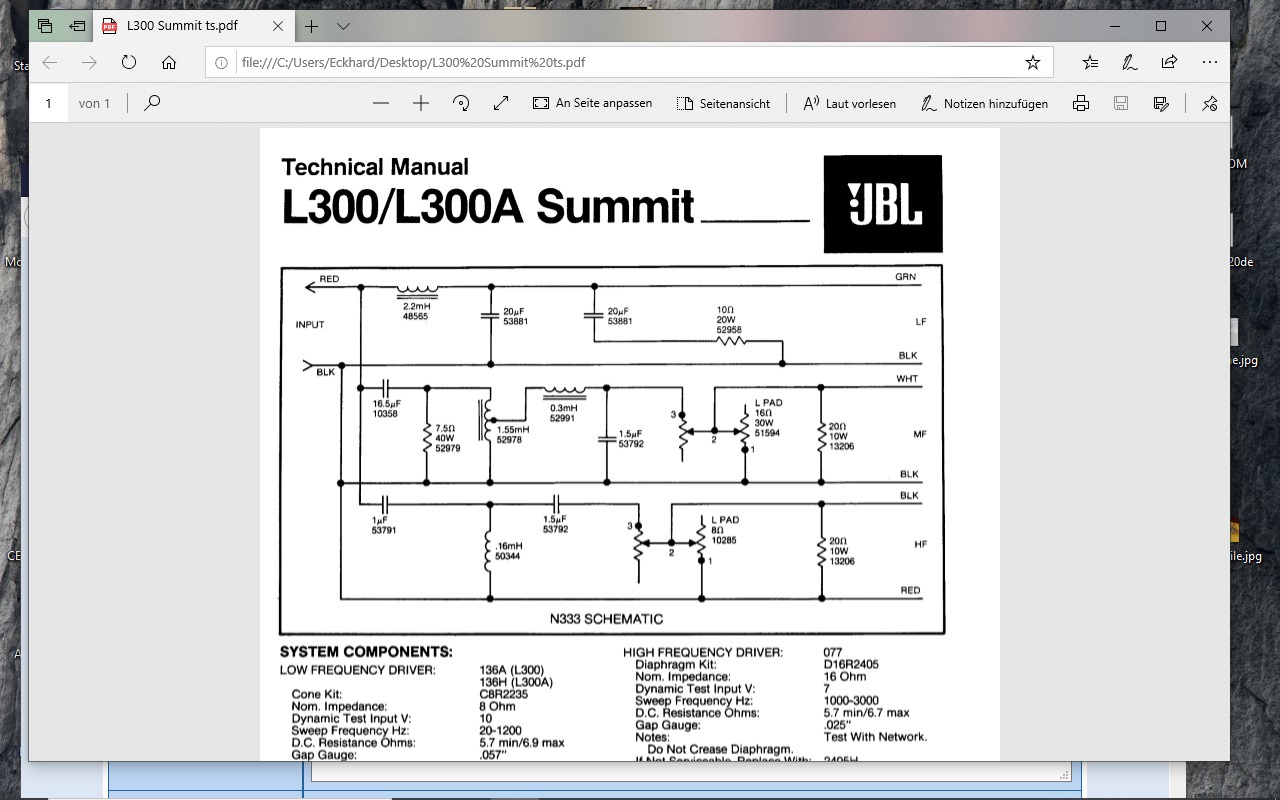Maximize the Edge window
Viewport: 1280px width, 800px height.
click(1161, 26)
